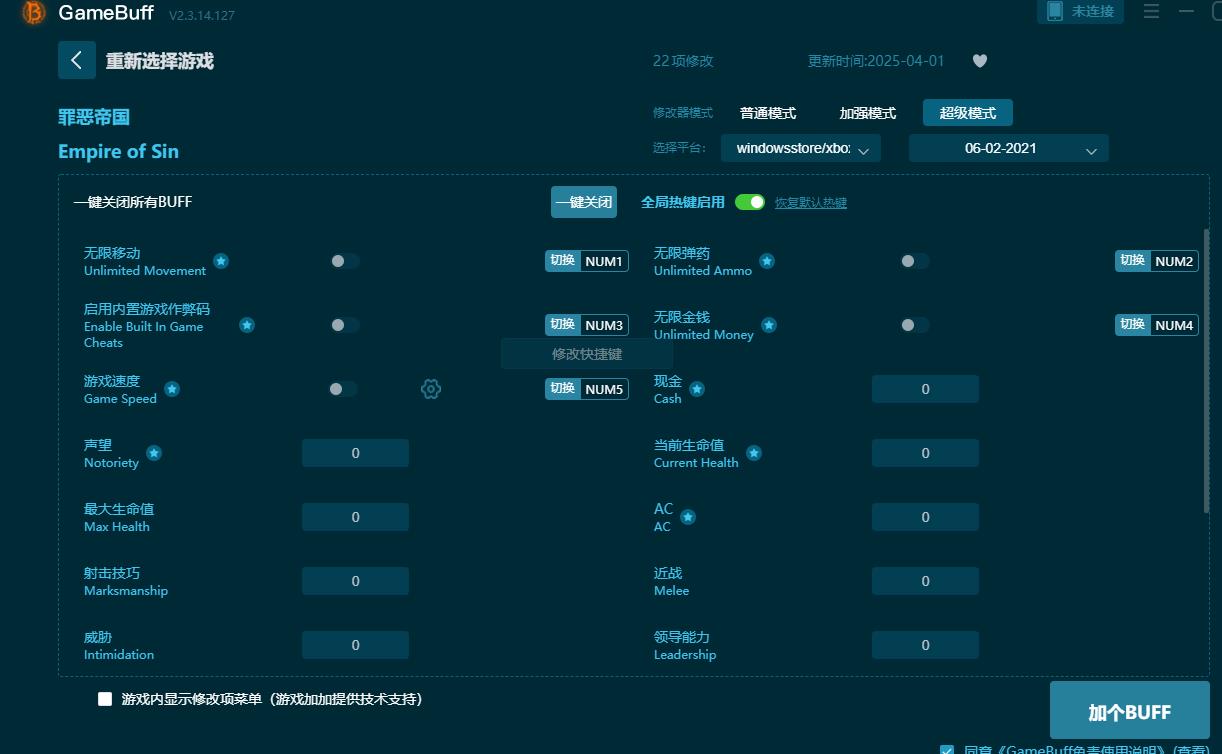Click the 恢复默认热键 link
Image resolution: width=1222 pixels, height=754 pixels.
811,203
